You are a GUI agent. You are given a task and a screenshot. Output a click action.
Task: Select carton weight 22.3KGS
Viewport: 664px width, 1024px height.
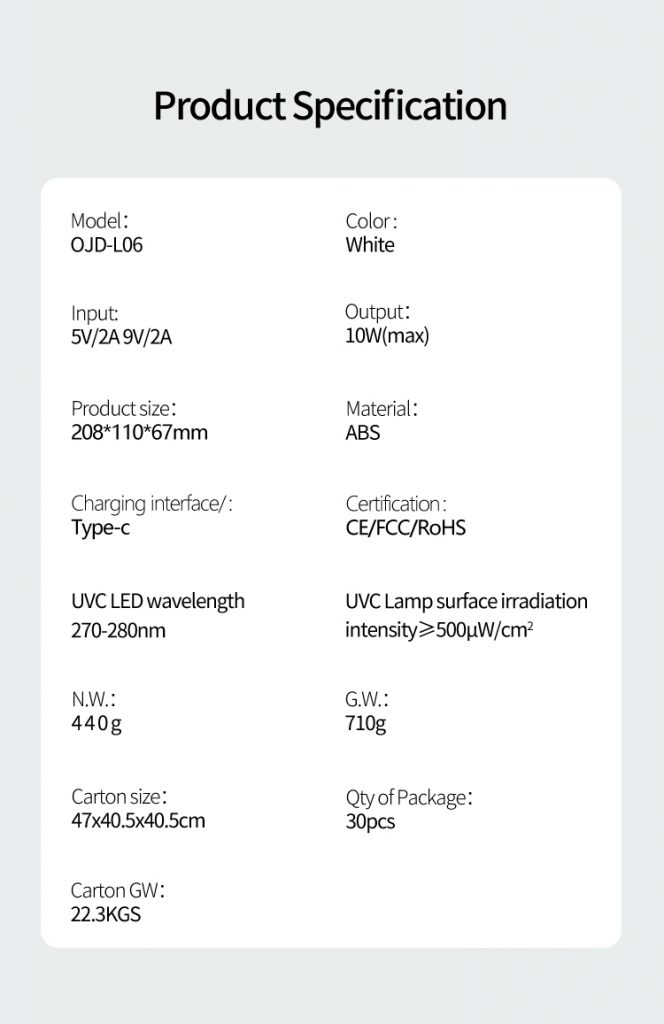coord(106,914)
